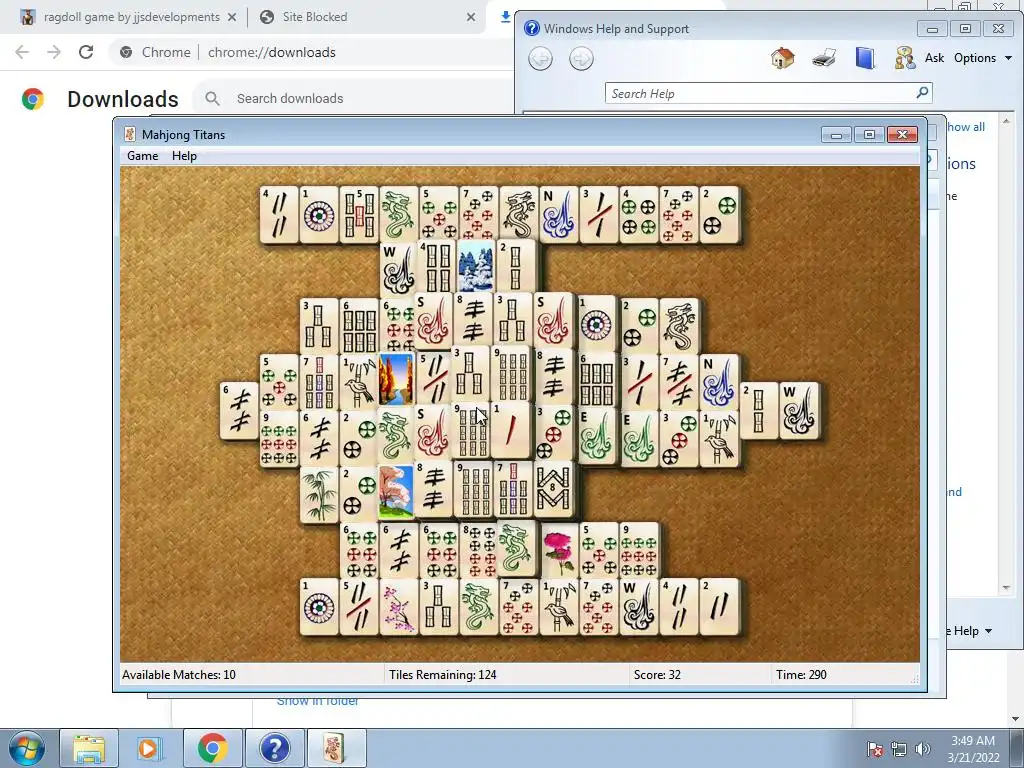Click the Time: 290 status text
Screen dimensions: 1024x768
pos(801,675)
